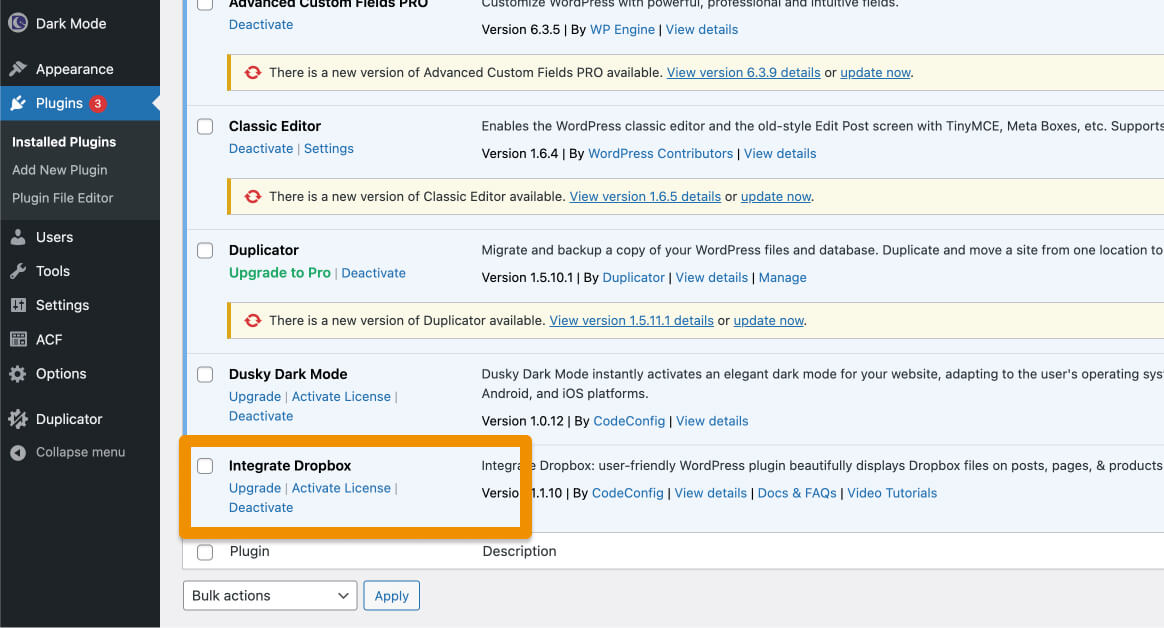Open the Settings menu
Screen dimensions: 1164x628
(x=79, y=305)
